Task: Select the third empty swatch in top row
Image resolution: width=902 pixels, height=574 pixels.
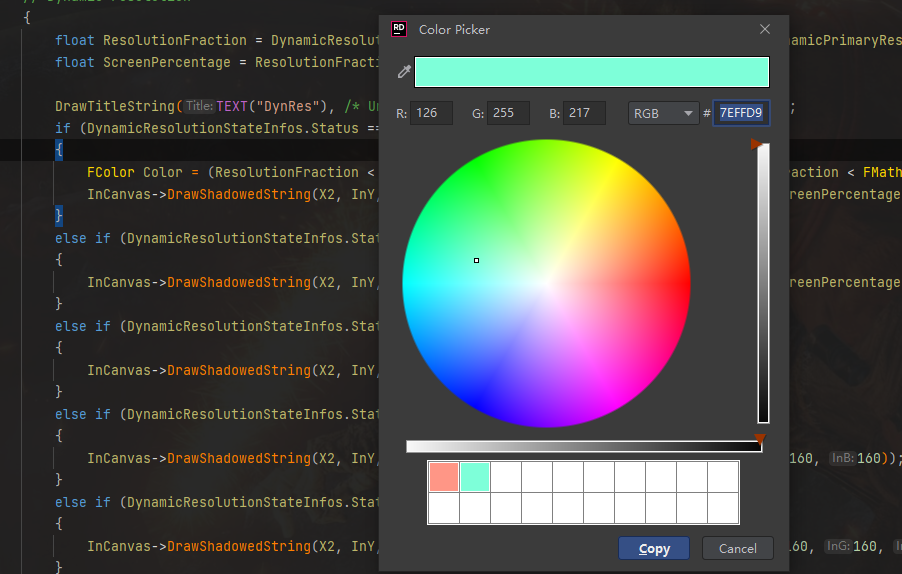Action: (x=568, y=477)
